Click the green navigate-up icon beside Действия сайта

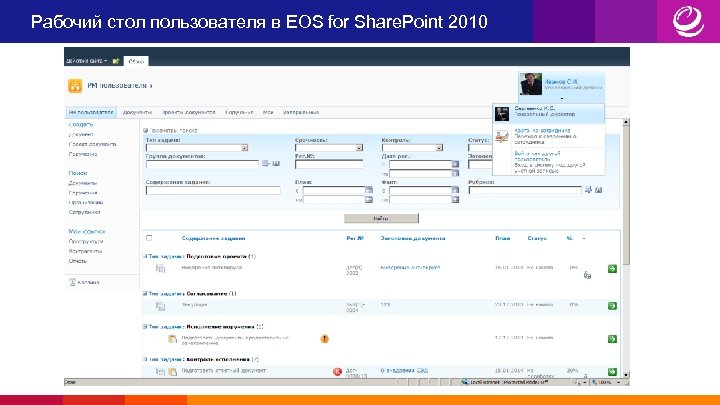pos(116,61)
